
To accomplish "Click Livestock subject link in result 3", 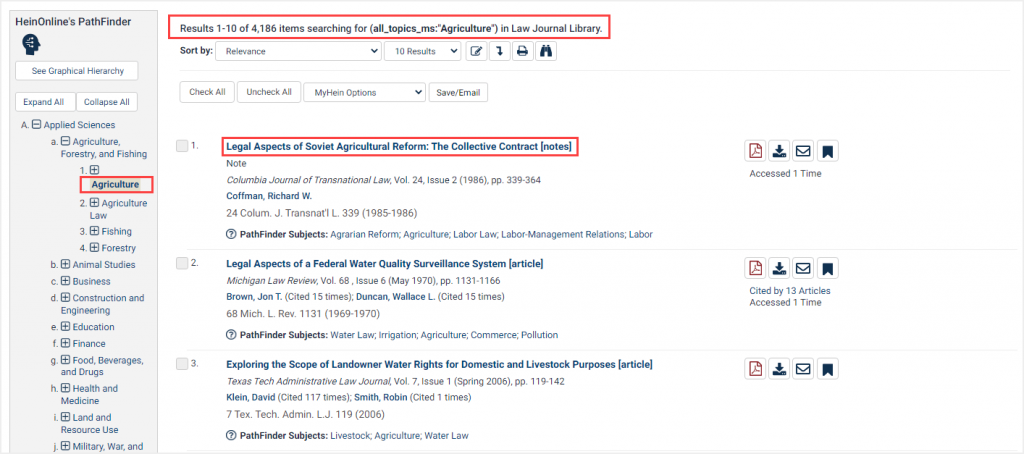I will [x=349, y=435].
